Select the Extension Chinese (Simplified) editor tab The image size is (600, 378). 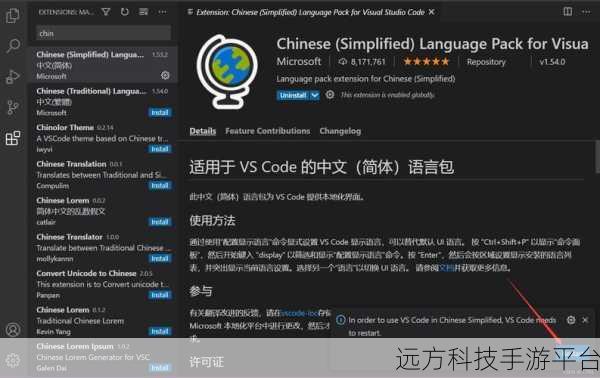311,12
